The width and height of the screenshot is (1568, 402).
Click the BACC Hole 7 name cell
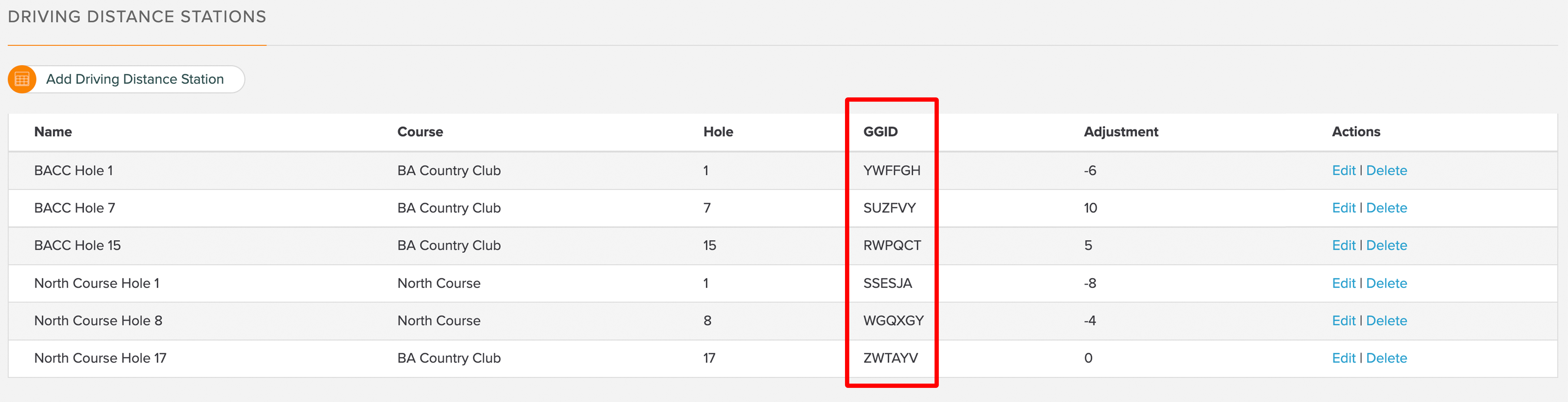74,208
